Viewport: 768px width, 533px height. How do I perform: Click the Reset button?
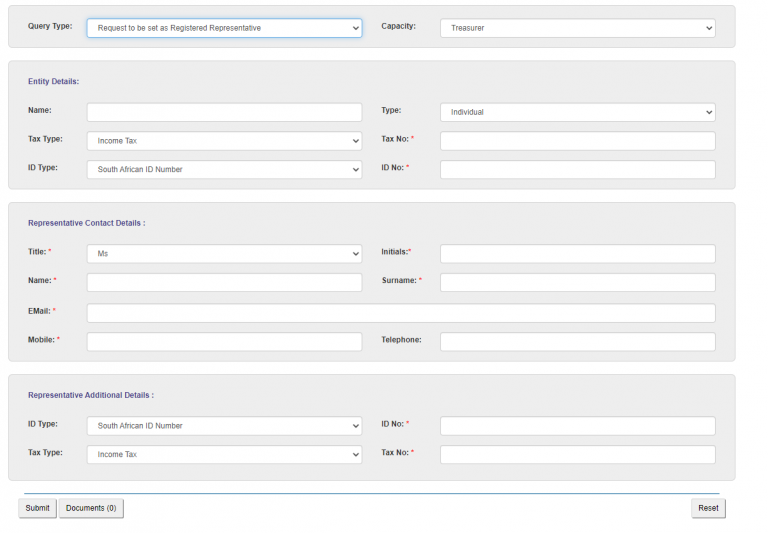(x=708, y=508)
